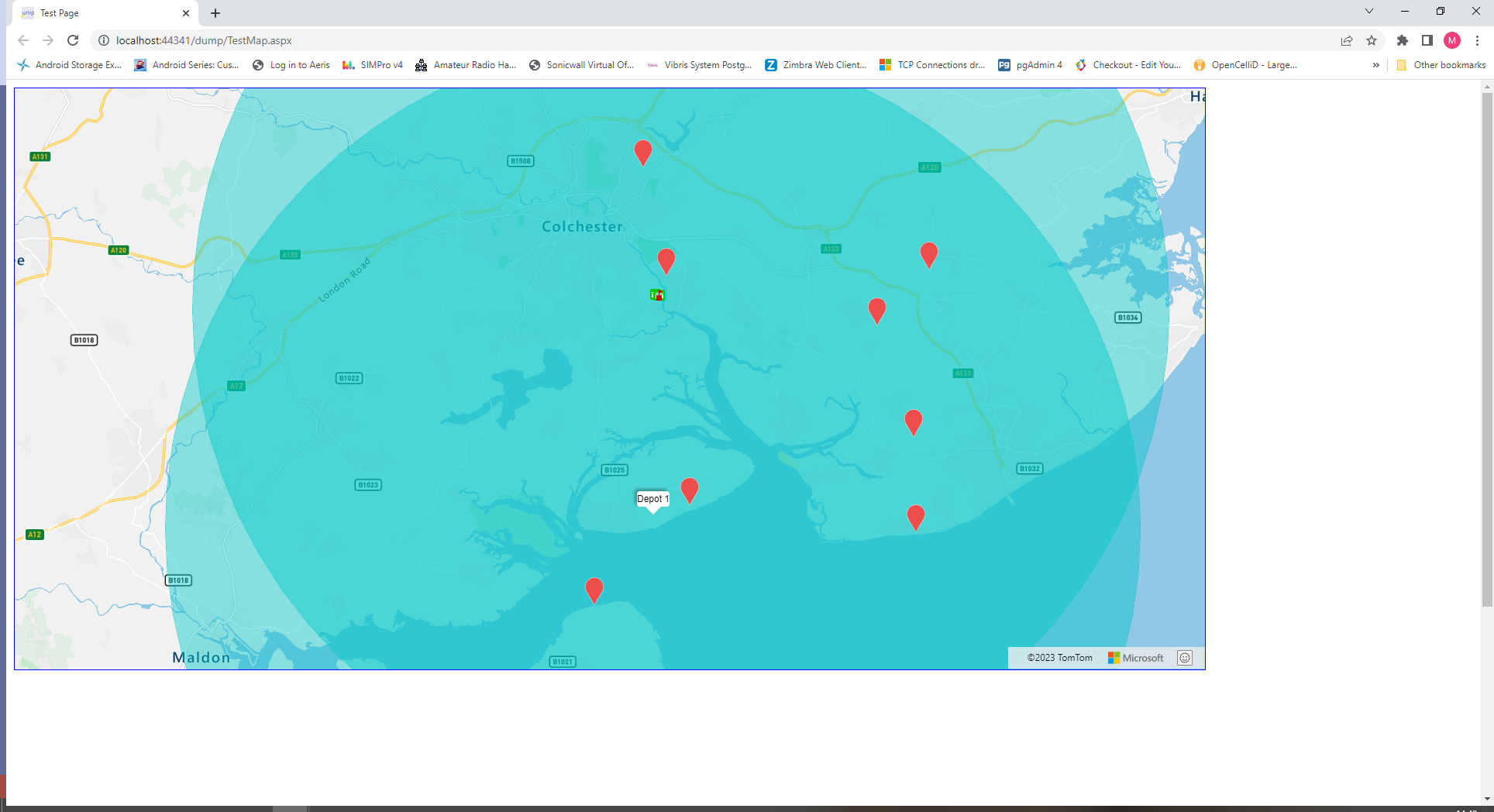The height and width of the screenshot is (812, 1494).
Task: Click the red pin above the B1032 label
Action: [x=914, y=422]
